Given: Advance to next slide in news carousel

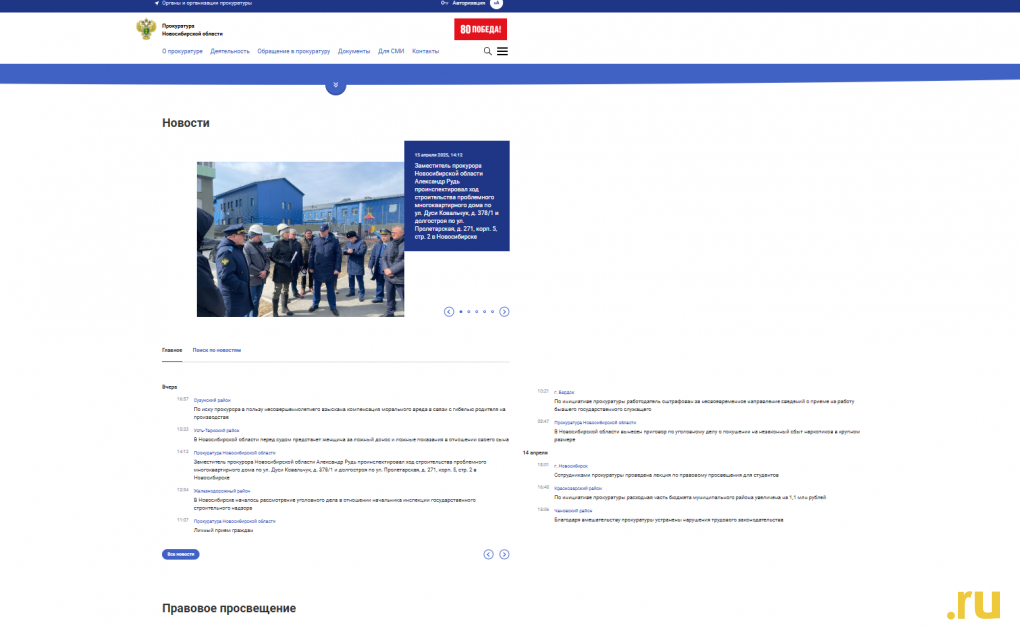Looking at the screenshot, I should [x=504, y=312].
